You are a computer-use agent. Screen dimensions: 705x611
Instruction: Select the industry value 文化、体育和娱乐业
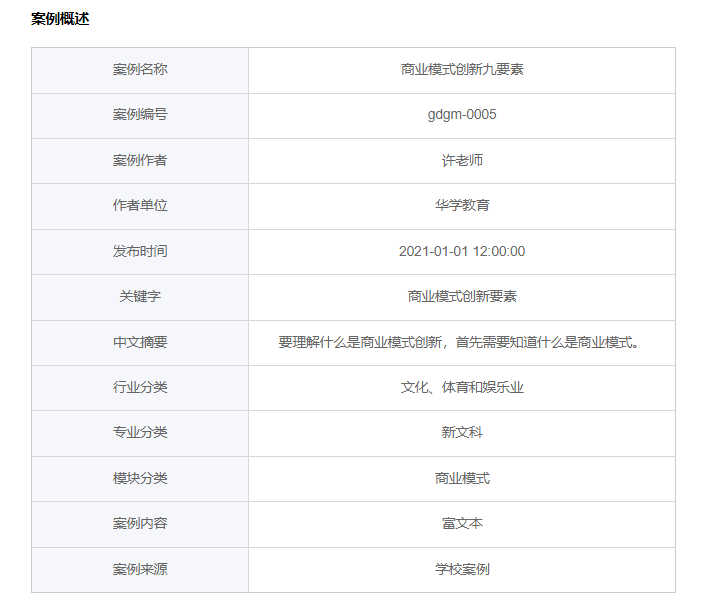pos(461,388)
